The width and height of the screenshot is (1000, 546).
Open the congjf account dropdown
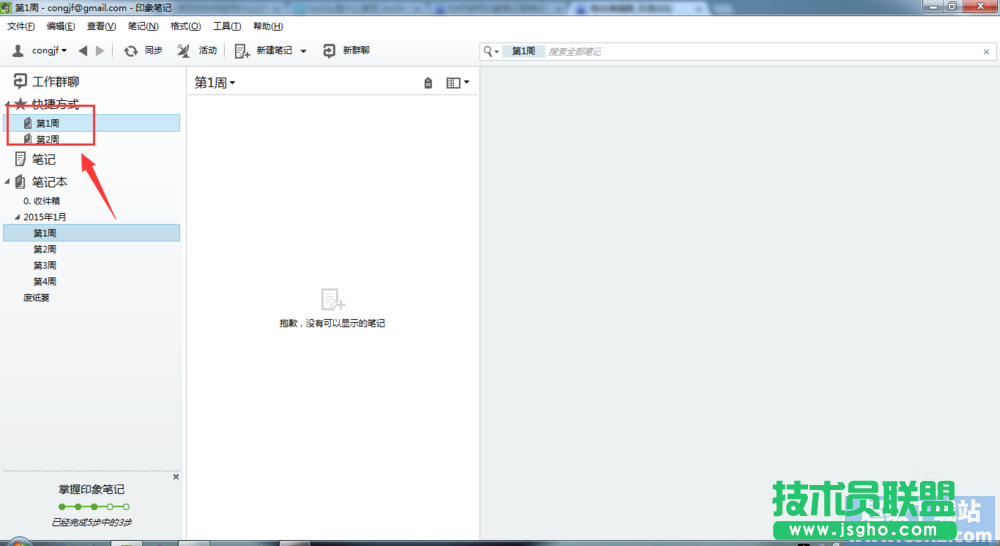pos(40,51)
